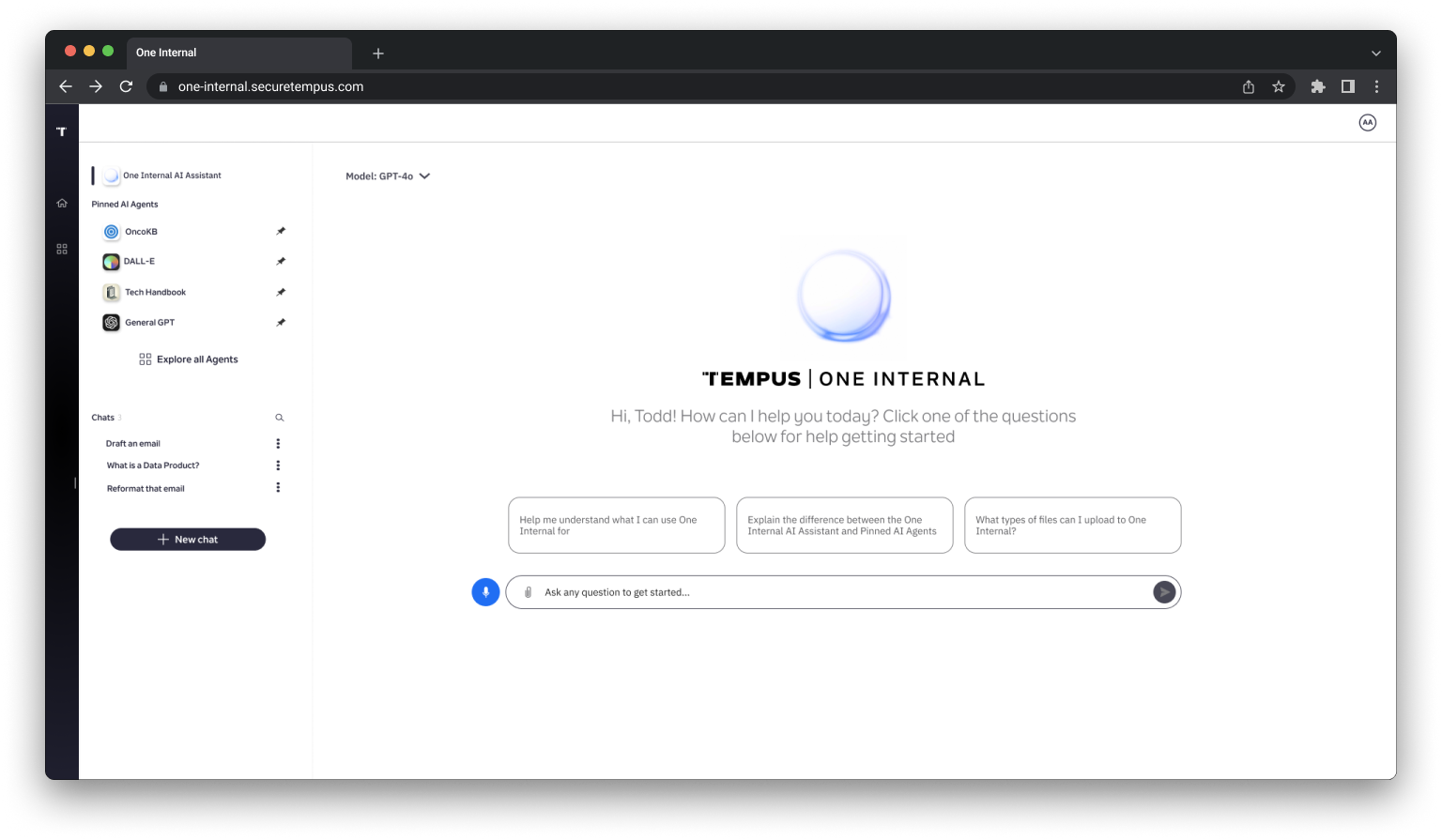This screenshot has width=1442, height=840.
Task: Expand the Model: GPT-4o dropdown
Action: 388,176
